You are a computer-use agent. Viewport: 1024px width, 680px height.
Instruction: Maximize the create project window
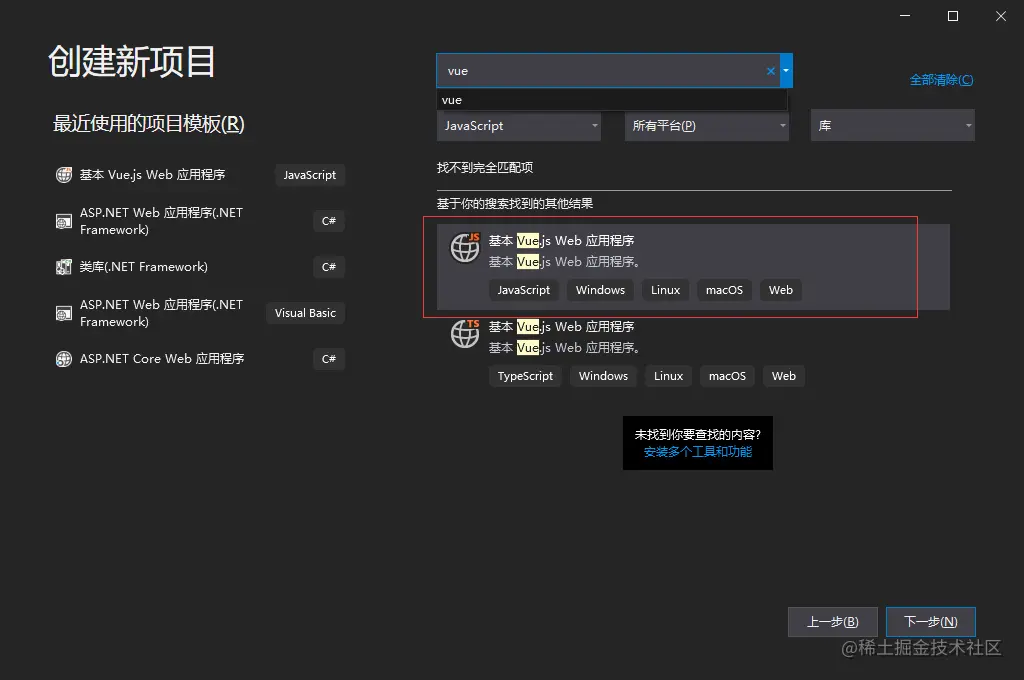953,16
